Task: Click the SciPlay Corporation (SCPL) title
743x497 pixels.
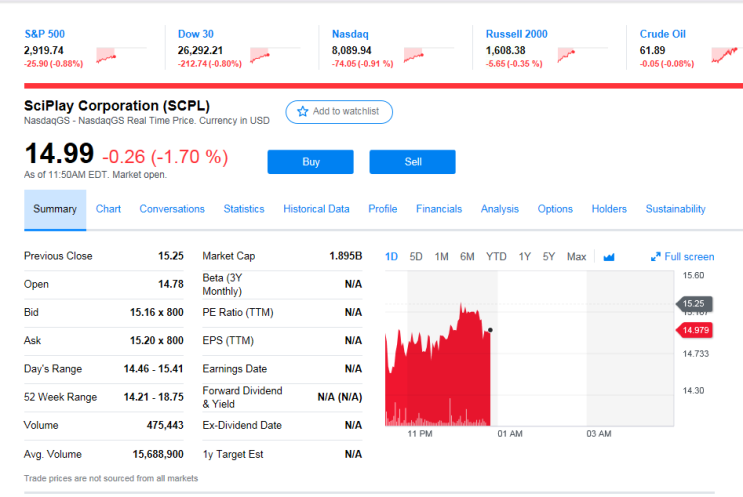Action: point(117,106)
